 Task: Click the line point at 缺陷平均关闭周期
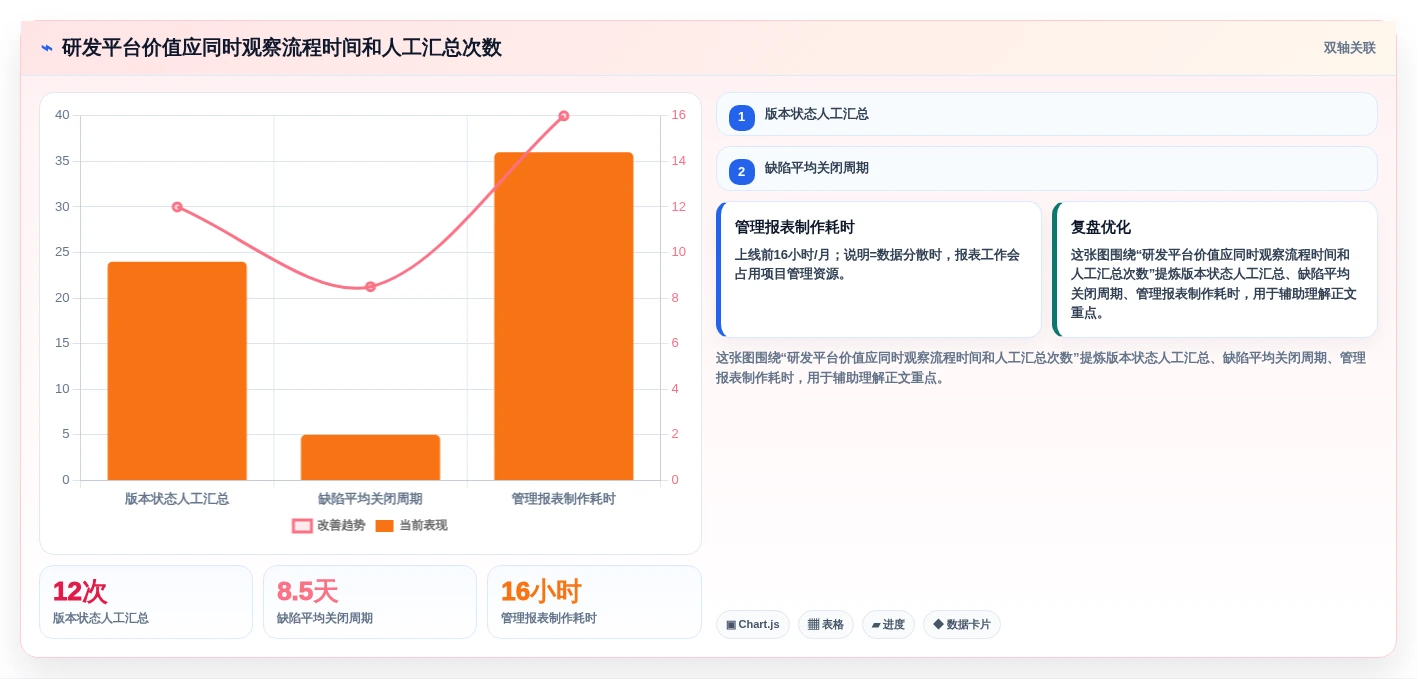(x=370, y=287)
